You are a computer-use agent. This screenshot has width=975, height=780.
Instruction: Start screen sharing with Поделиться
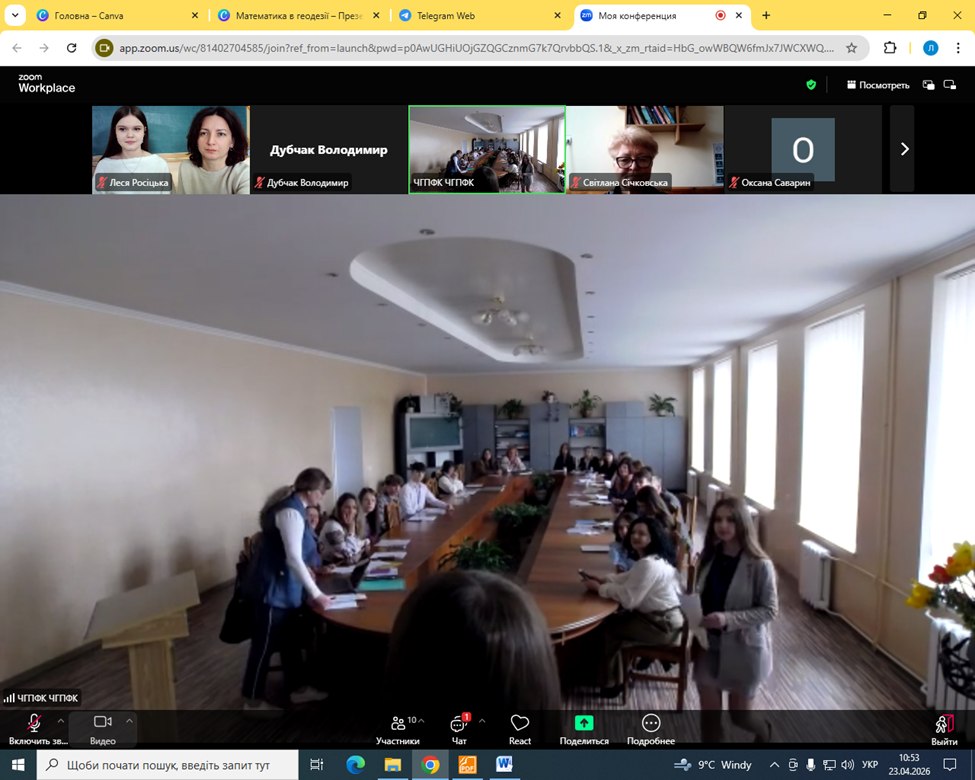pos(584,727)
